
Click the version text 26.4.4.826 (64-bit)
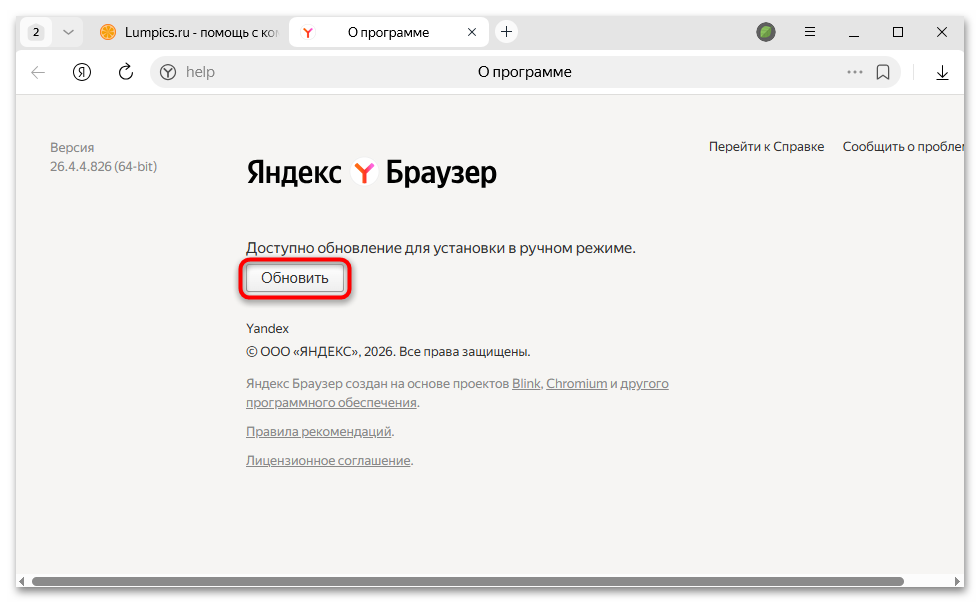(103, 167)
